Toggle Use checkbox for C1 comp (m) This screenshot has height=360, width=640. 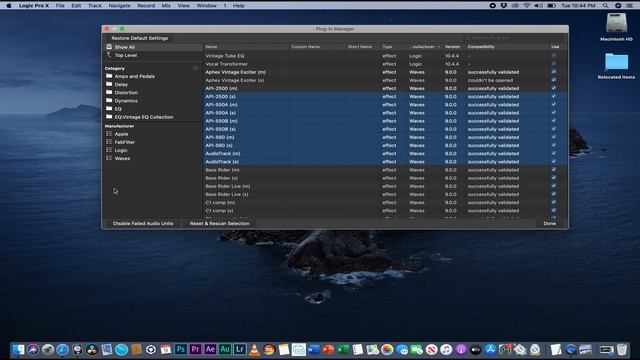554,202
